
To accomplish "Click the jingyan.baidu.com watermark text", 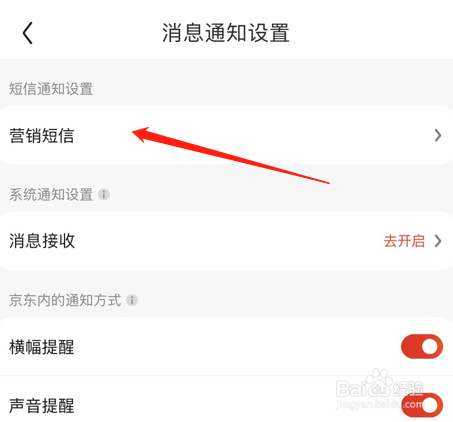I will point(380,405).
